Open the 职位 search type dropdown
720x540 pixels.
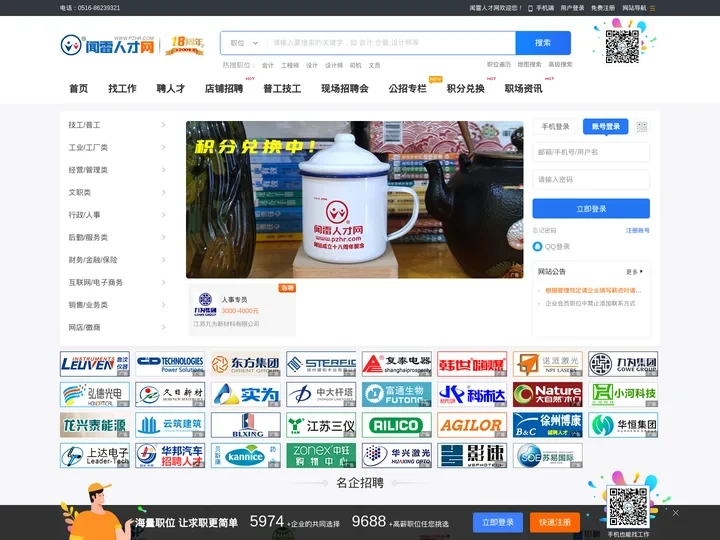pyautogui.click(x=244, y=43)
